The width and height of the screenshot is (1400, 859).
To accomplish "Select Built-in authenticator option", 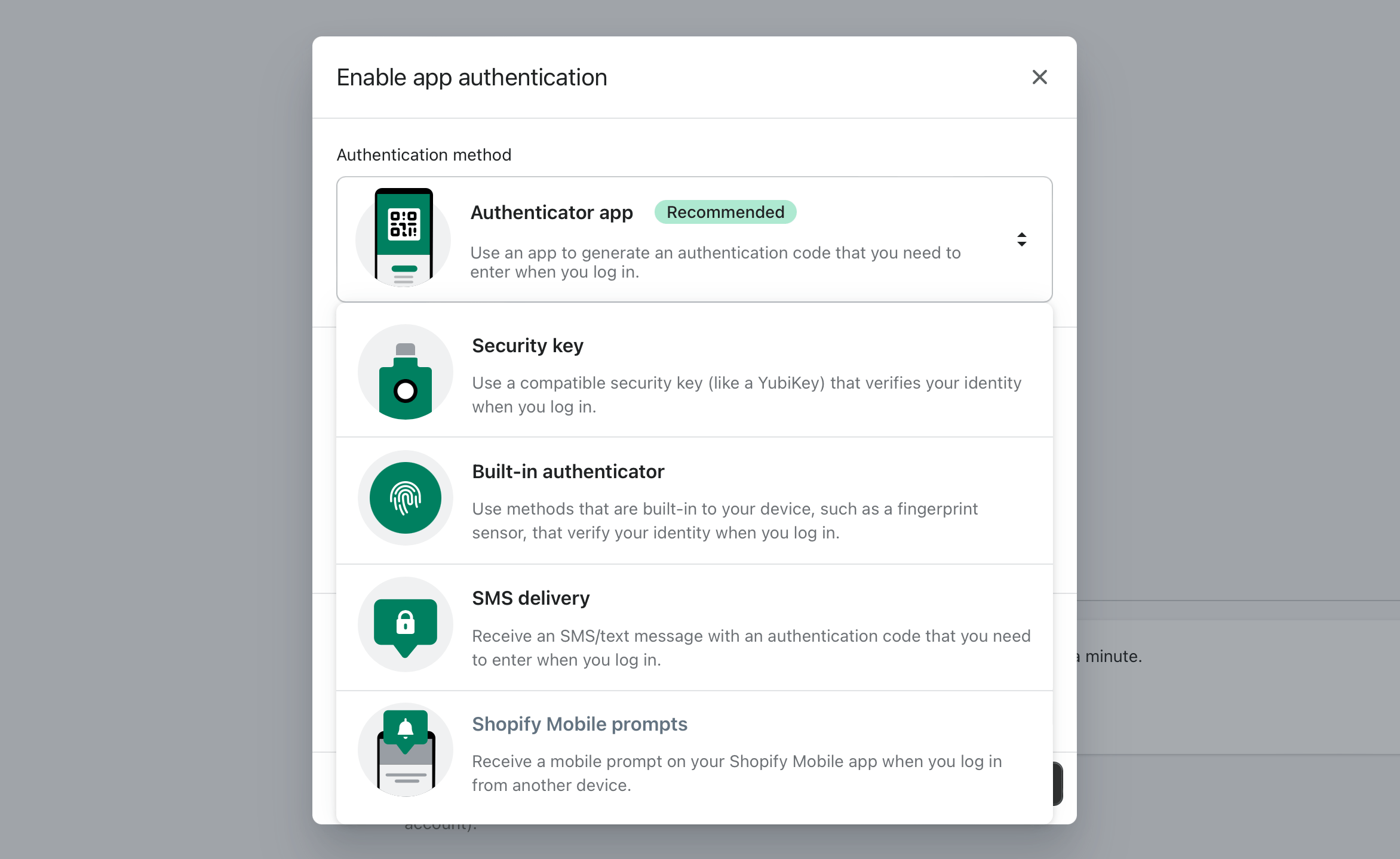I will pos(694,500).
